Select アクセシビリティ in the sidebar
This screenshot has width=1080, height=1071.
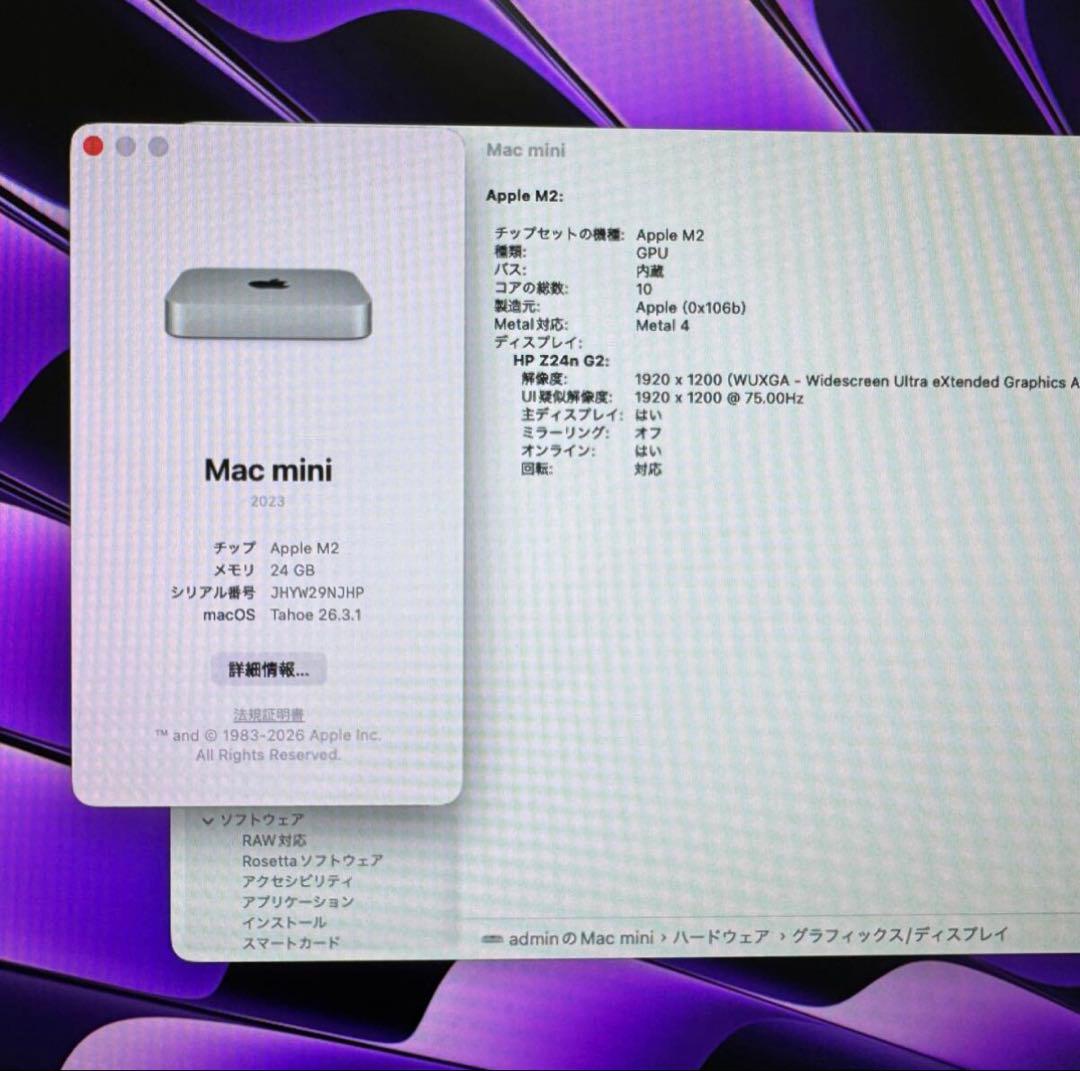pos(297,882)
